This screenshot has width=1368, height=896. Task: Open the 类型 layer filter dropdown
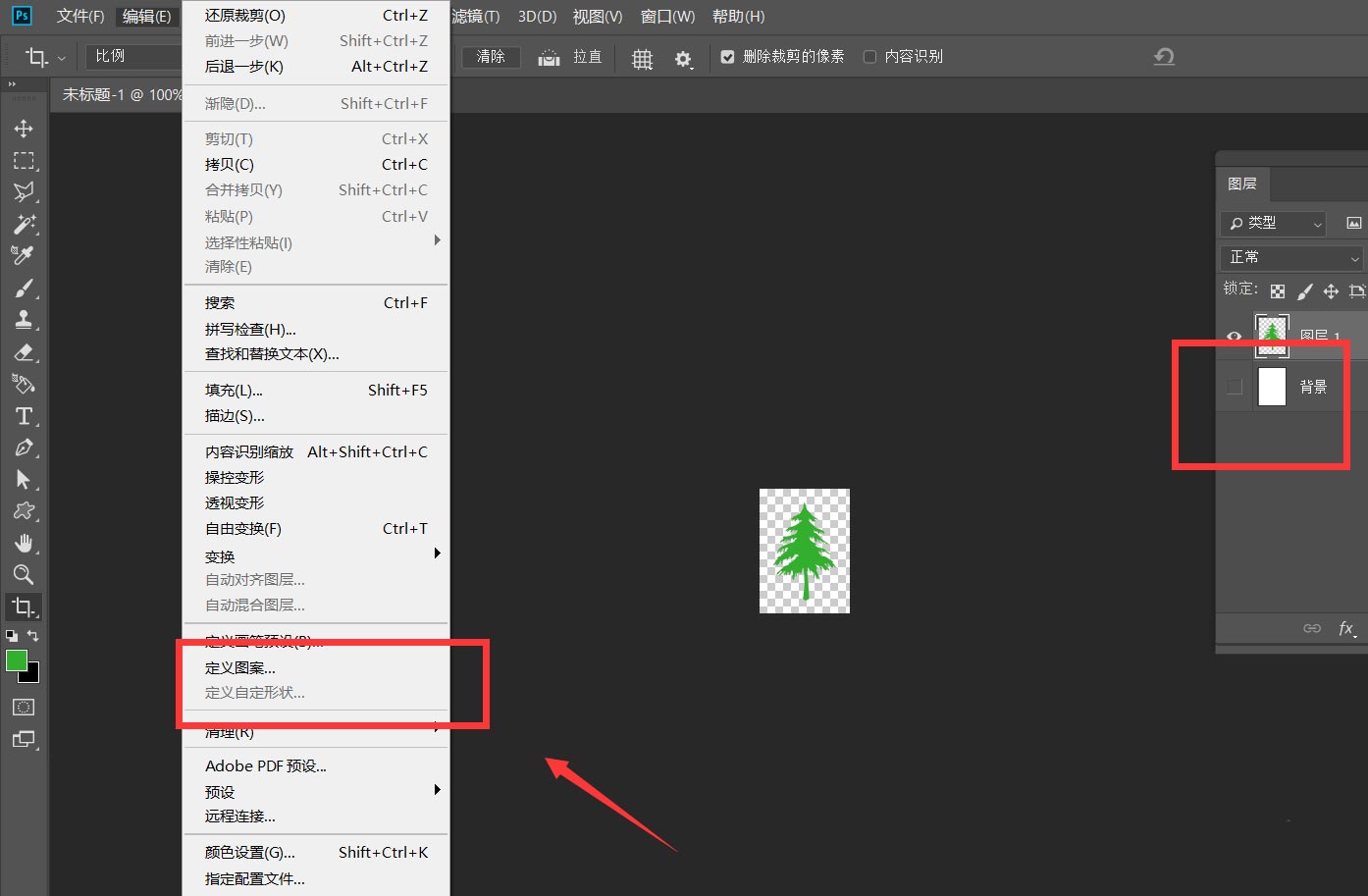coord(1273,223)
